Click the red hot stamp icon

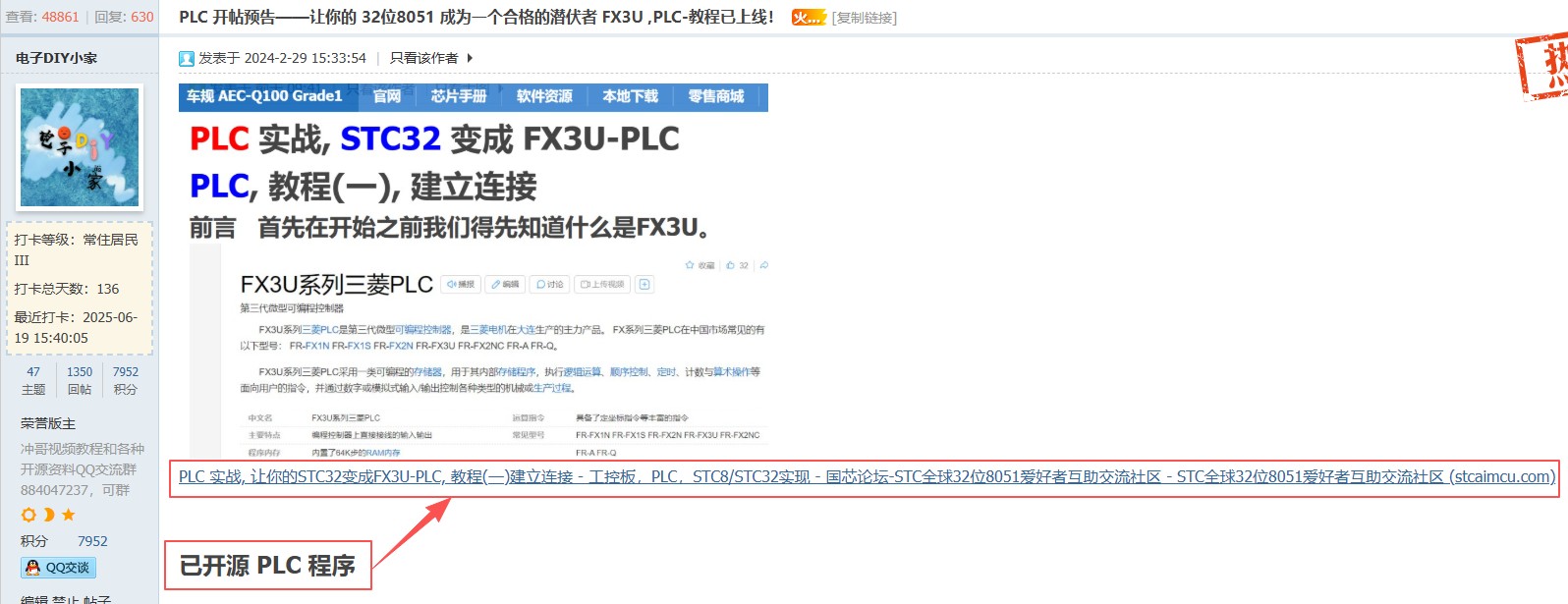pos(1544,65)
